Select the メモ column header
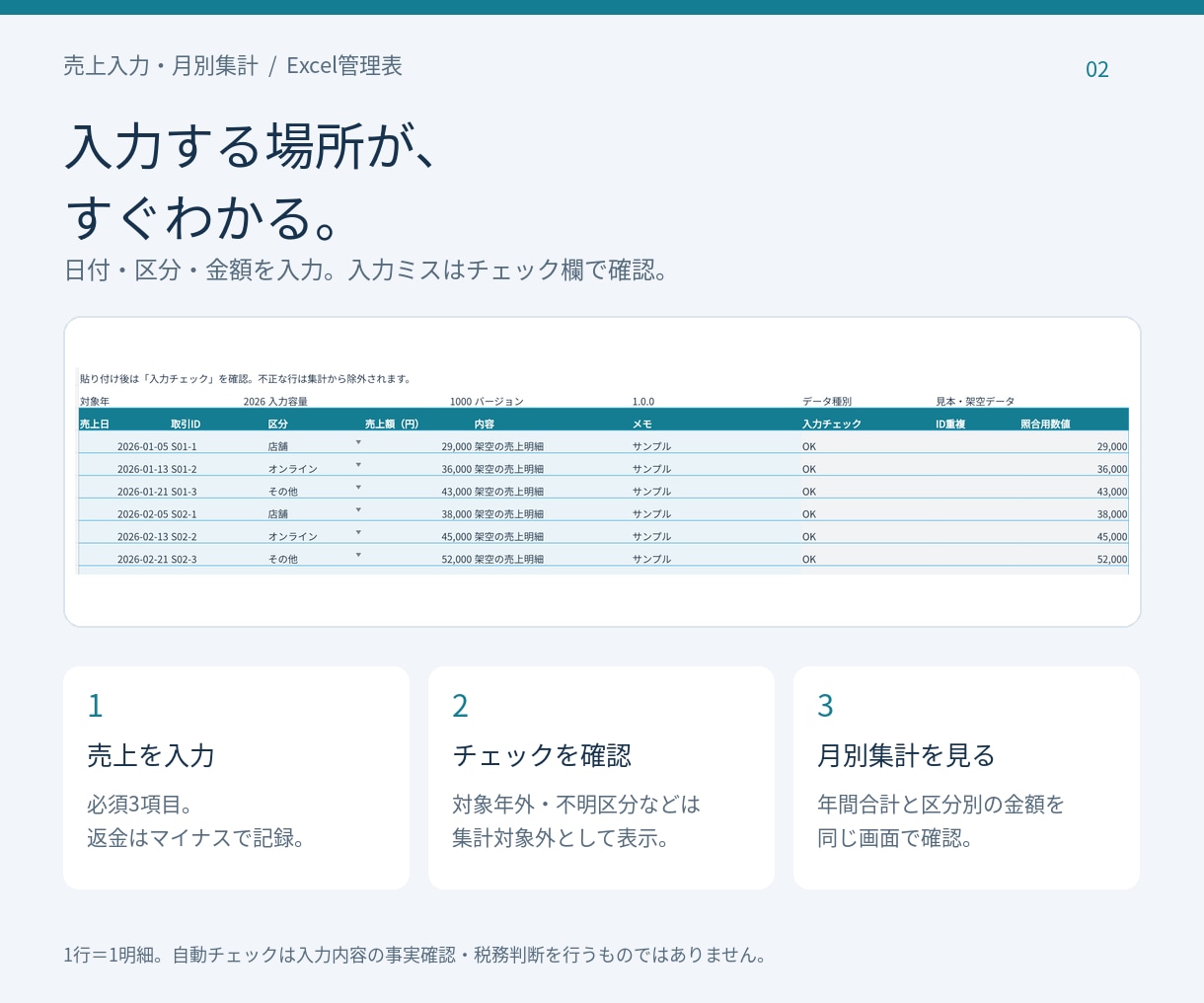 [x=642, y=424]
